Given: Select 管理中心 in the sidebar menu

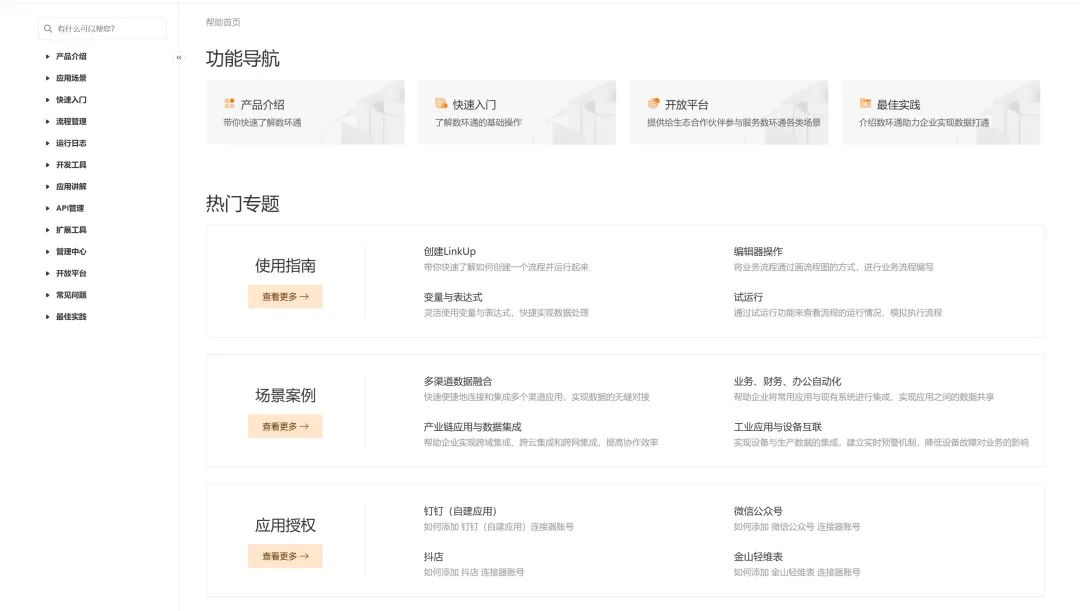Looking at the screenshot, I should (71, 252).
